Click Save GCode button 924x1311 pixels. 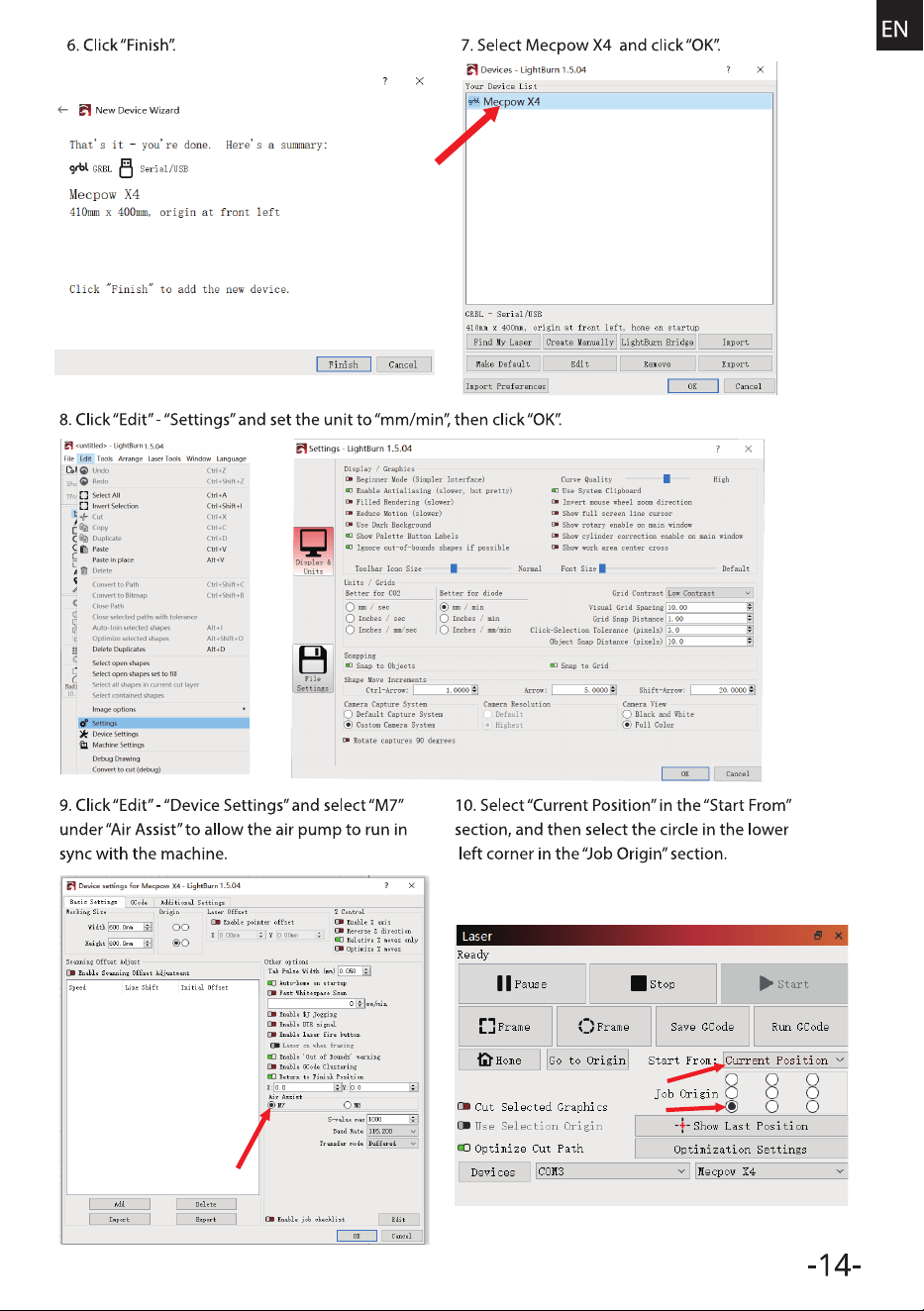click(x=702, y=1027)
